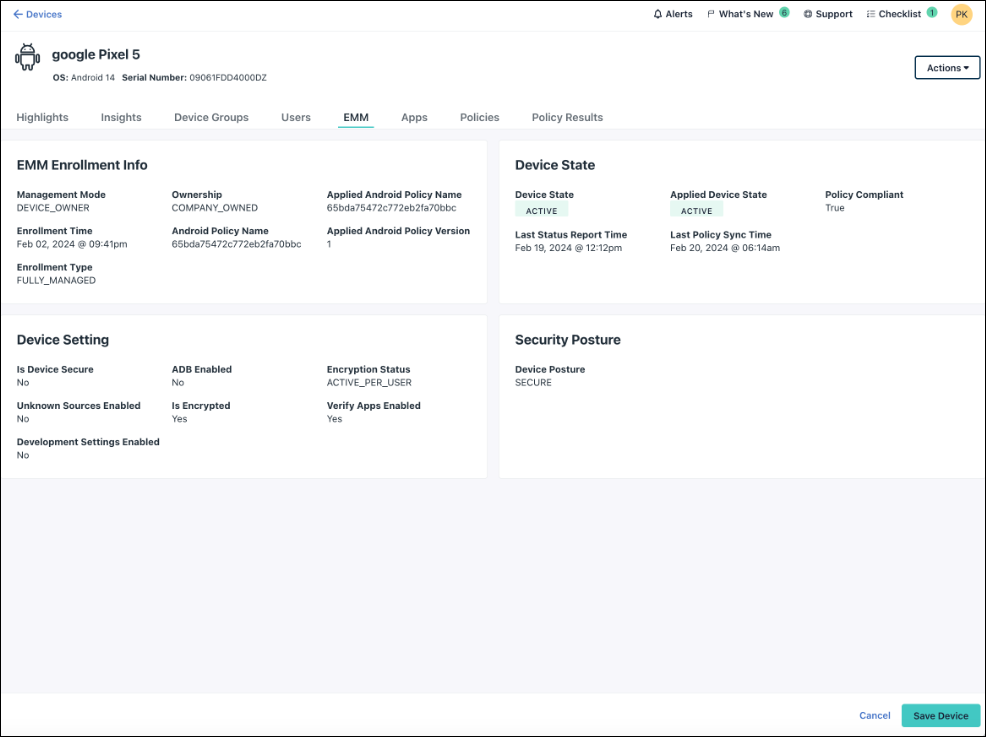Viewport: 986px width, 737px height.
Task: Select the Users tab
Action: pos(295,117)
